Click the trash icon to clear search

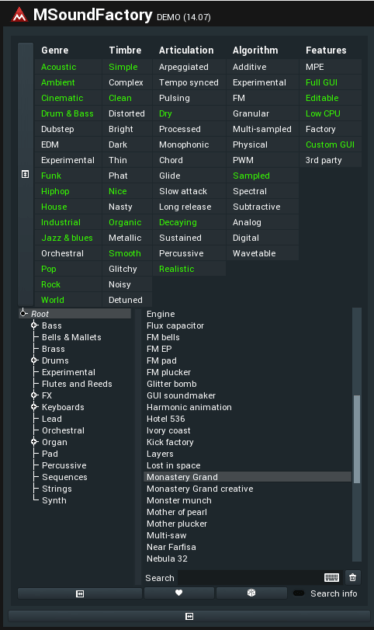click(x=353, y=578)
